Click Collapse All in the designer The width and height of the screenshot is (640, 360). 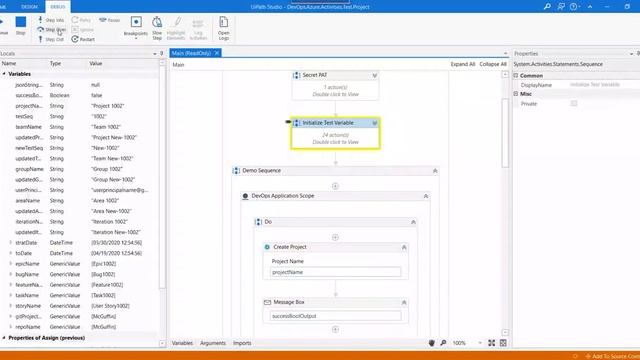(x=493, y=64)
